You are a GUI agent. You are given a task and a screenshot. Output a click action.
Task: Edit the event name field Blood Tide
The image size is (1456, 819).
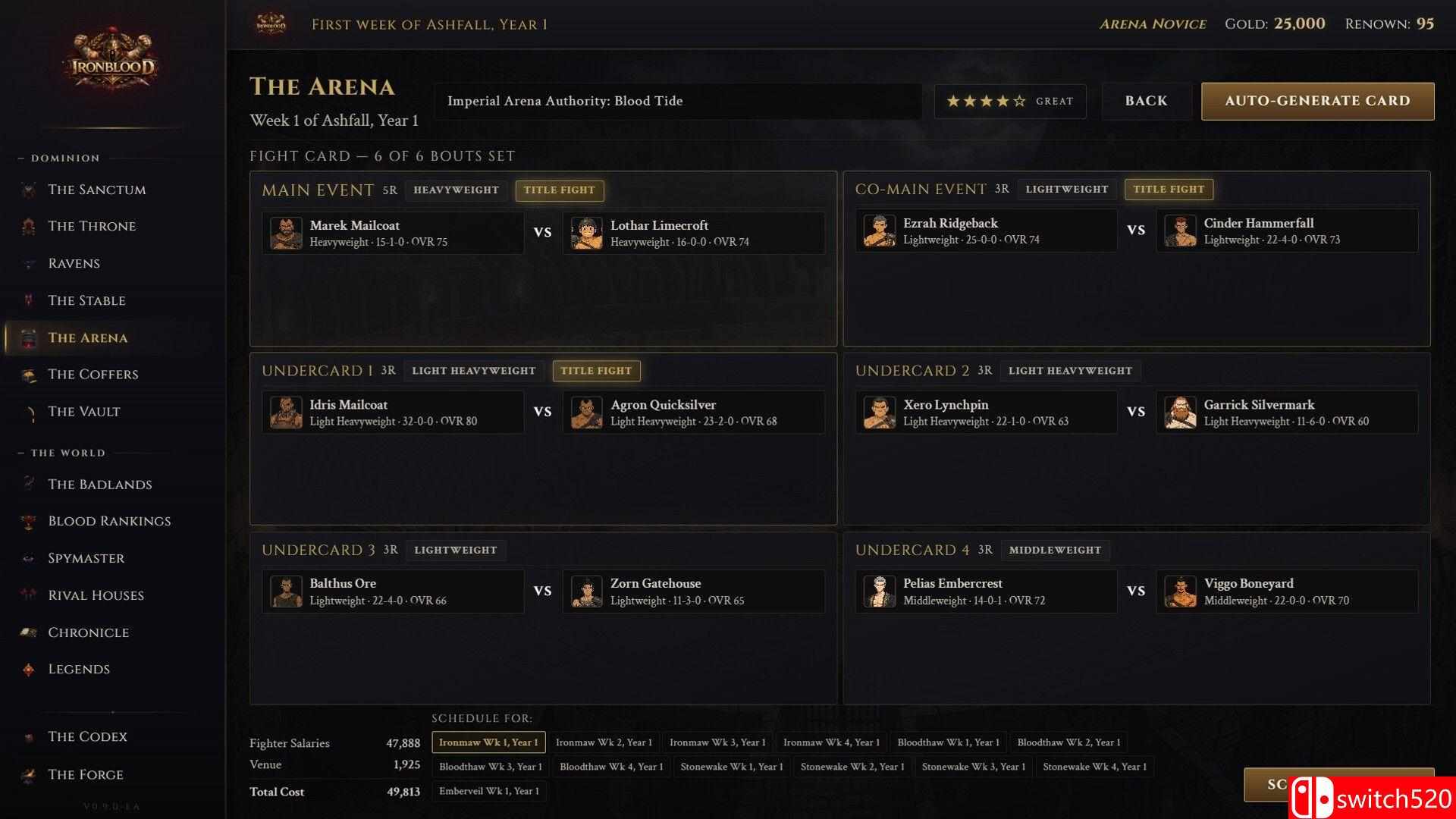tap(678, 101)
